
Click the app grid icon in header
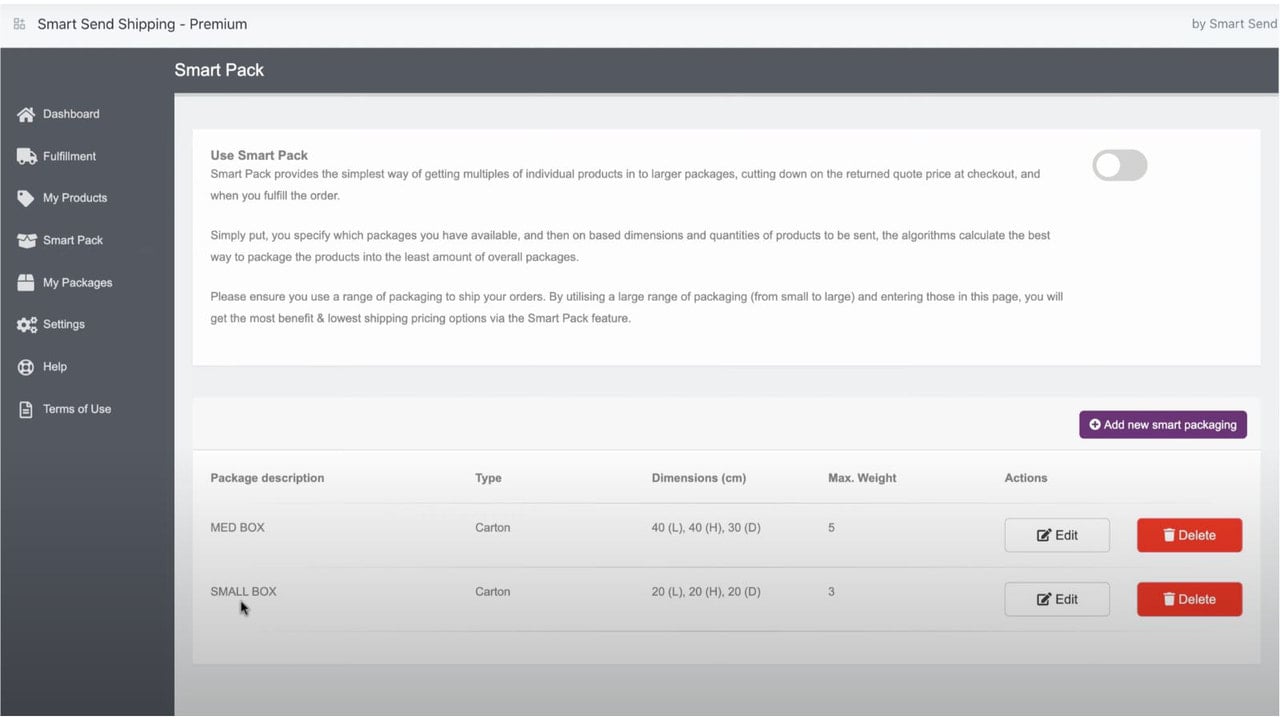pyautogui.click(x=19, y=24)
